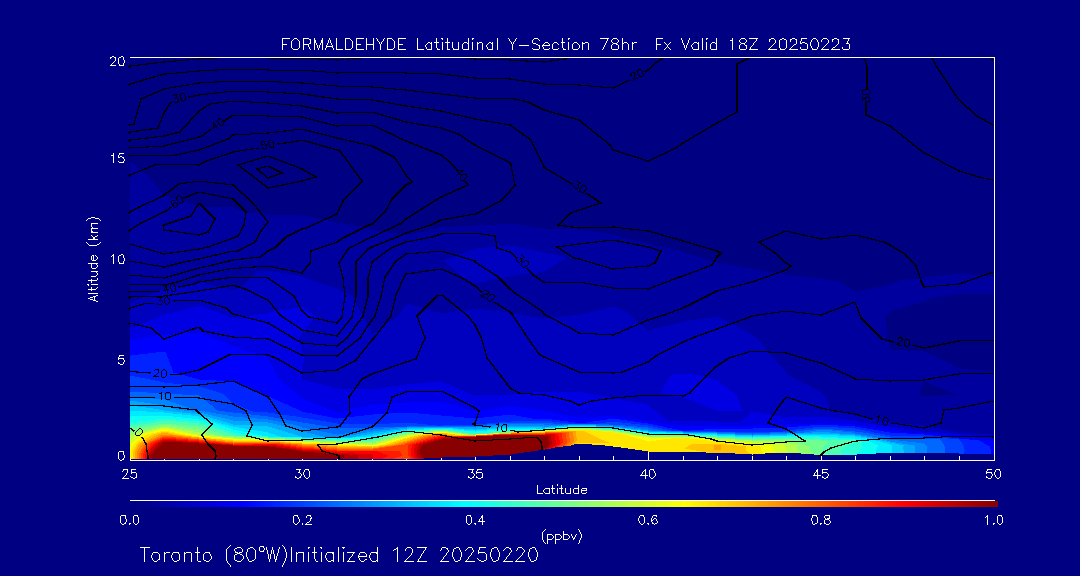Click the color scale value 0.4
Screen dimensions: 1080x576
click(x=475, y=520)
